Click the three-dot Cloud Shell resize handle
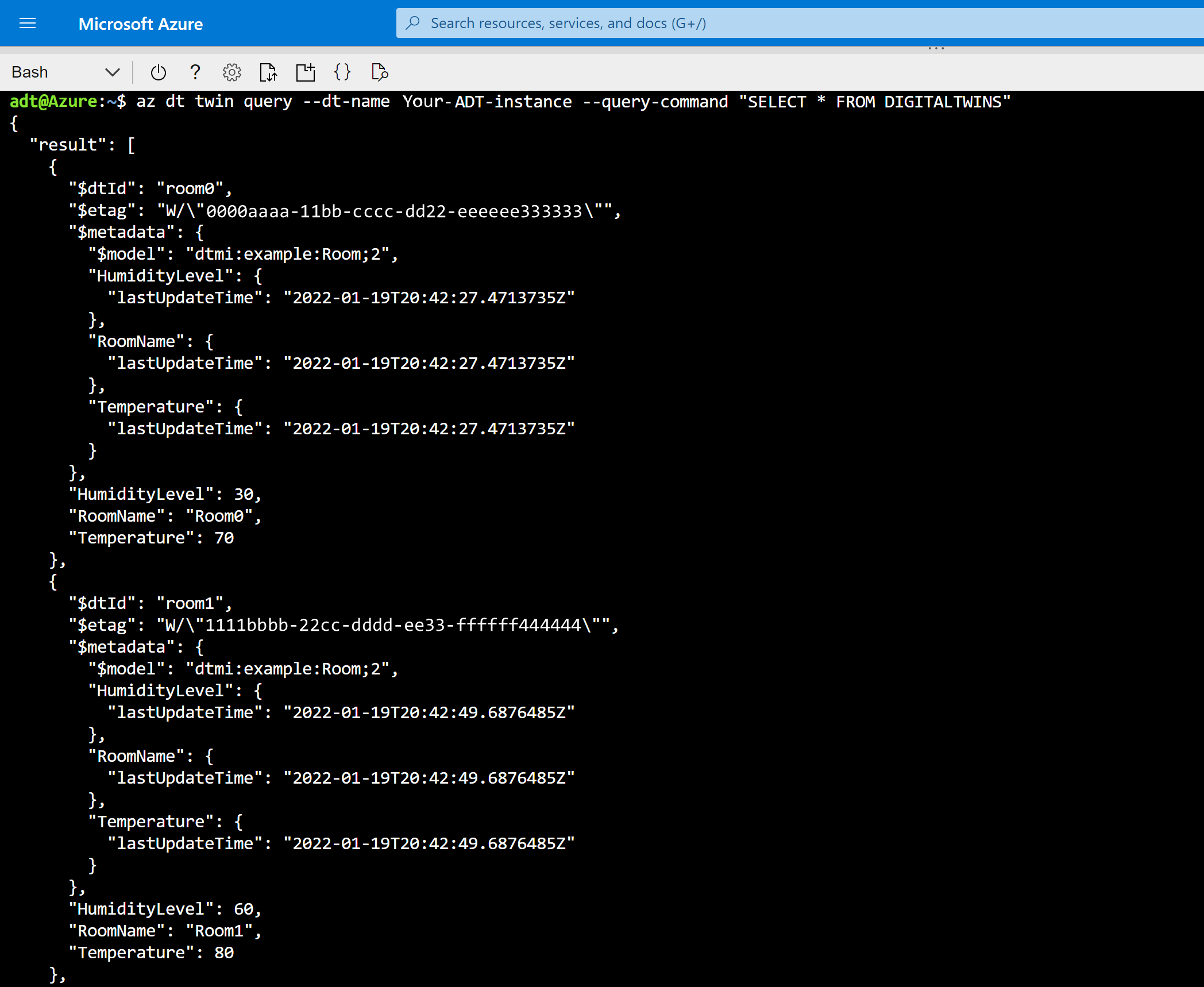Viewport: 1204px width, 987px height. coord(936,49)
